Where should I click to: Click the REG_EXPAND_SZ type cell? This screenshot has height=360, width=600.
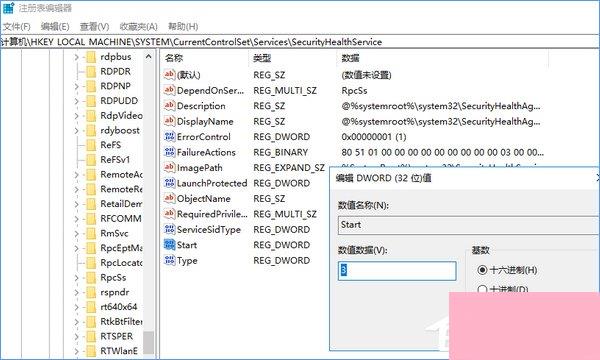click(x=289, y=168)
